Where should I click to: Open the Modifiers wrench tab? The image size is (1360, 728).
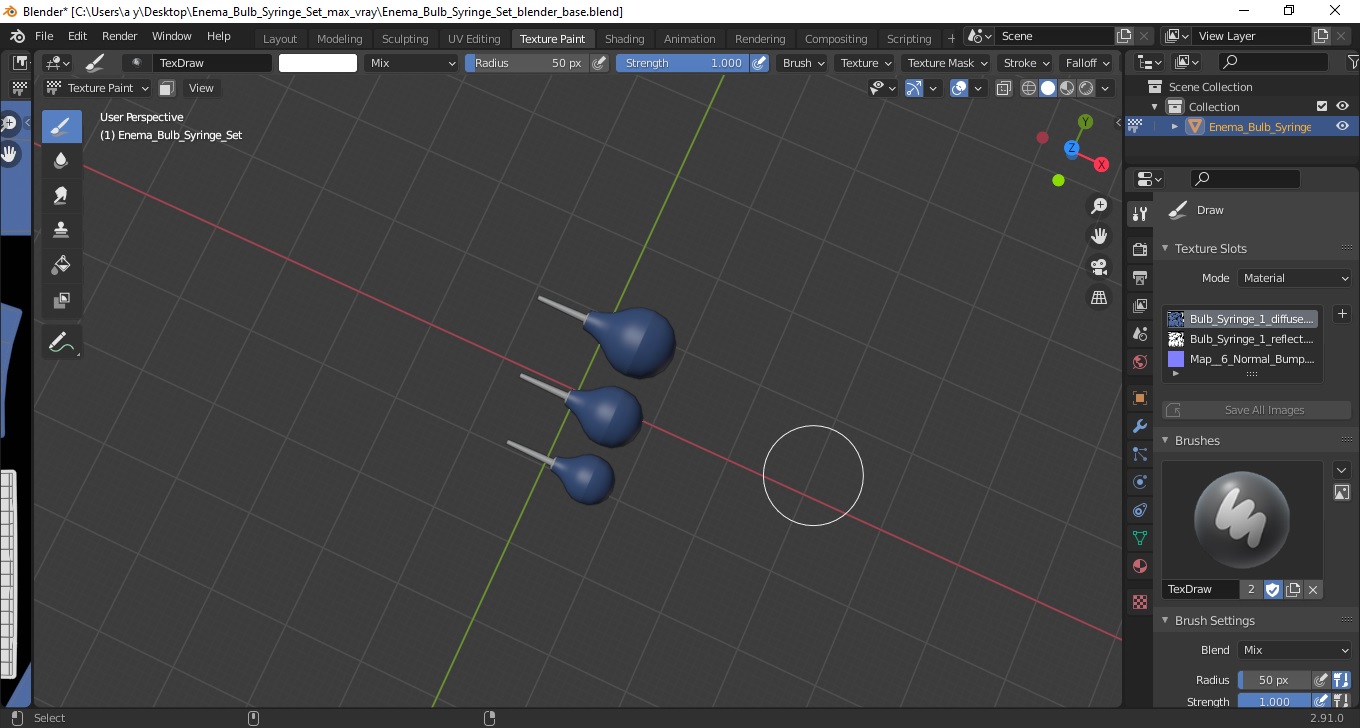click(x=1139, y=426)
